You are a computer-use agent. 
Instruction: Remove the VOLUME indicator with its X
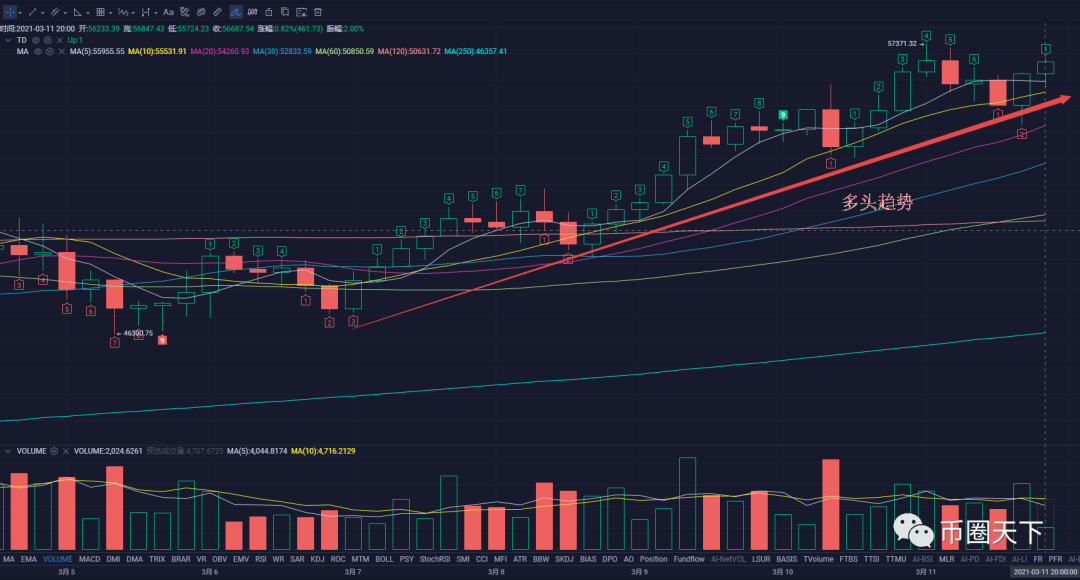pos(66,451)
